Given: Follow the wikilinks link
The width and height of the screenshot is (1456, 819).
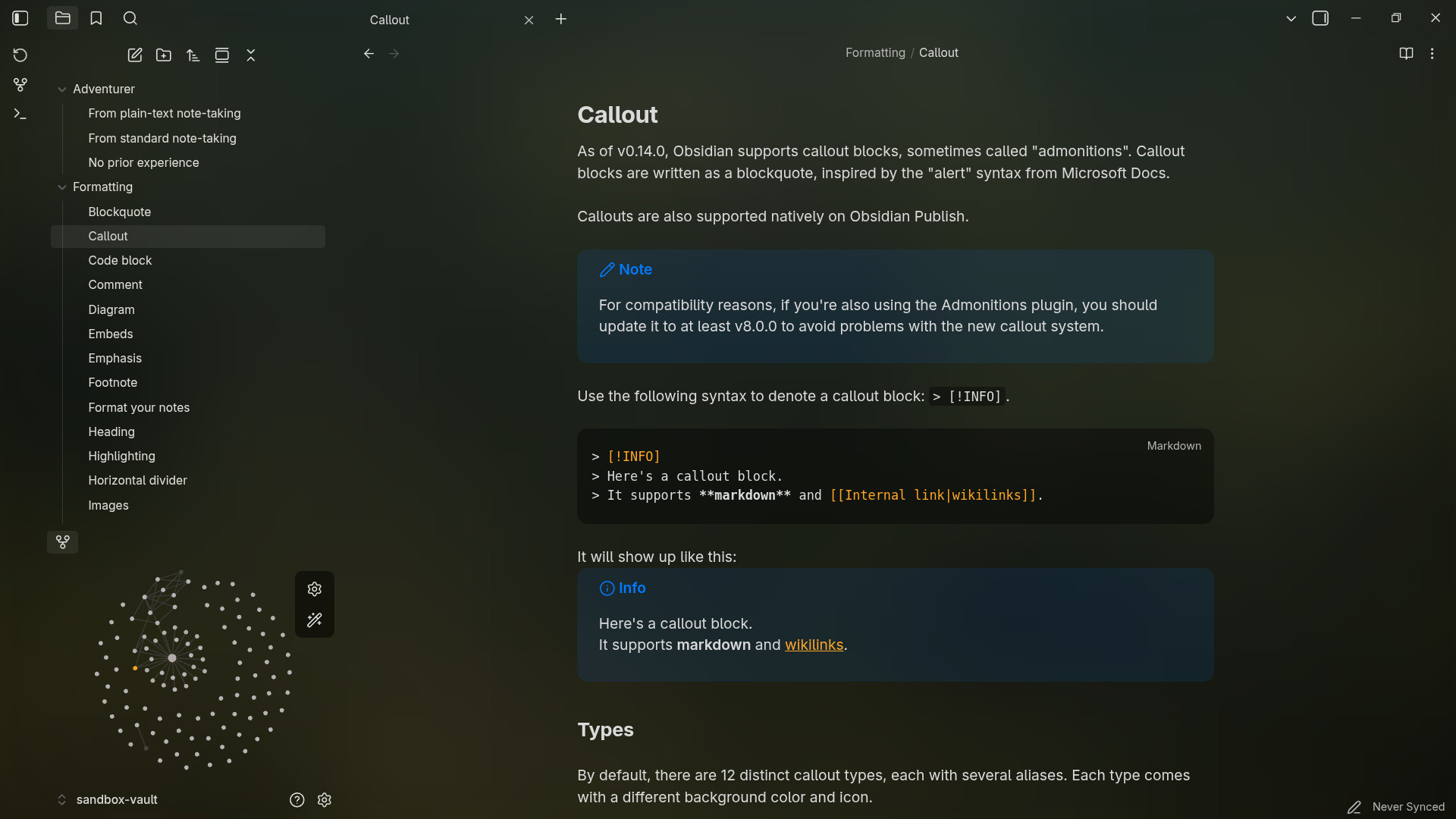Looking at the screenshot, I should (x=814, y=645).
